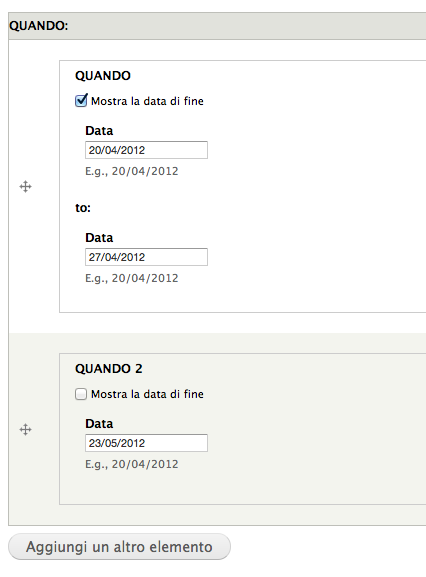The image size is (426, 577).
Task: Click the "Data" label above the 27/04/2012 field
Action: tap(99, 238)
